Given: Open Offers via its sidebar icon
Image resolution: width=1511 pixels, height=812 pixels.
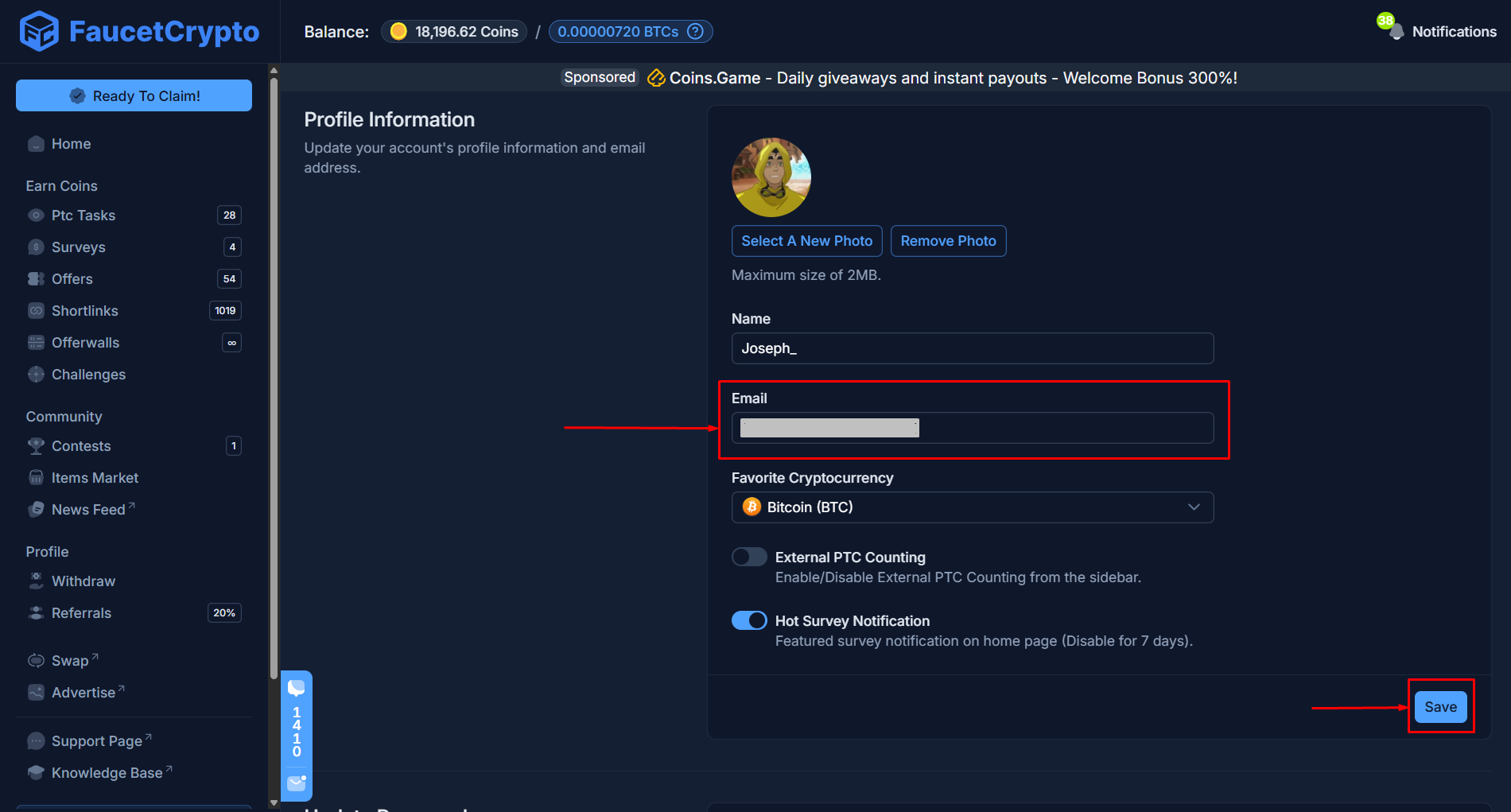Looking at the screenshot, I should (x=36, y=278).
